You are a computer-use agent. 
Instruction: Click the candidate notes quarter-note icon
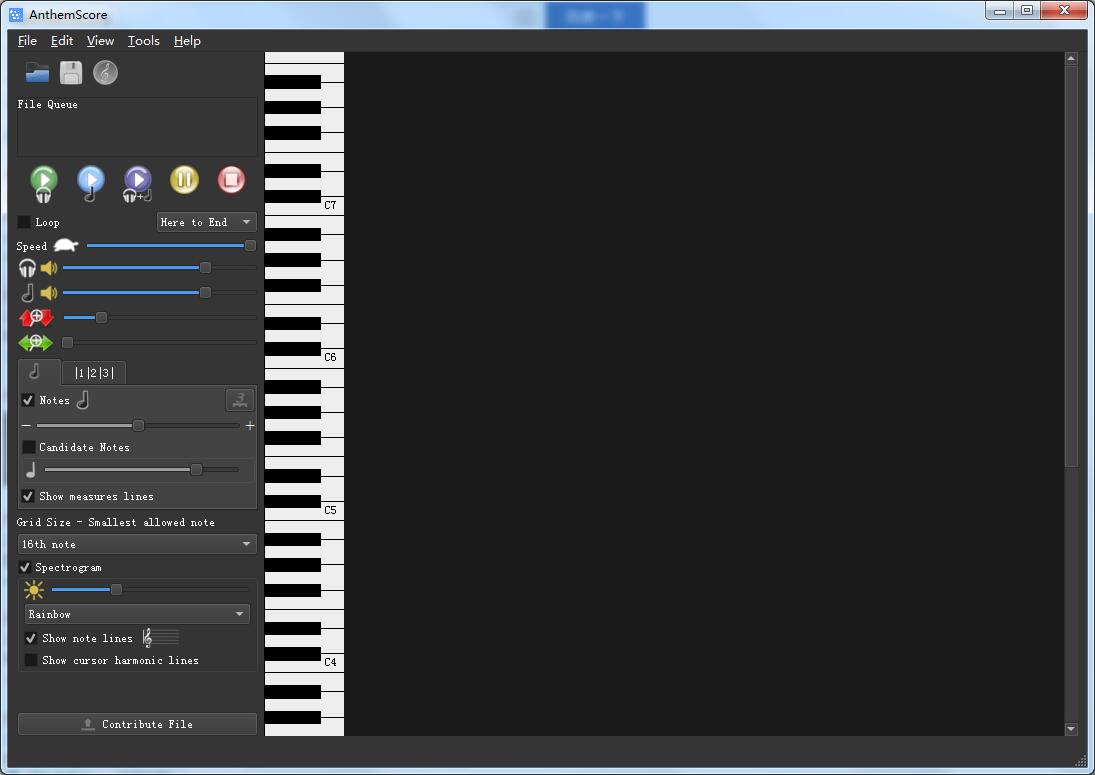(x=31, y=470)
